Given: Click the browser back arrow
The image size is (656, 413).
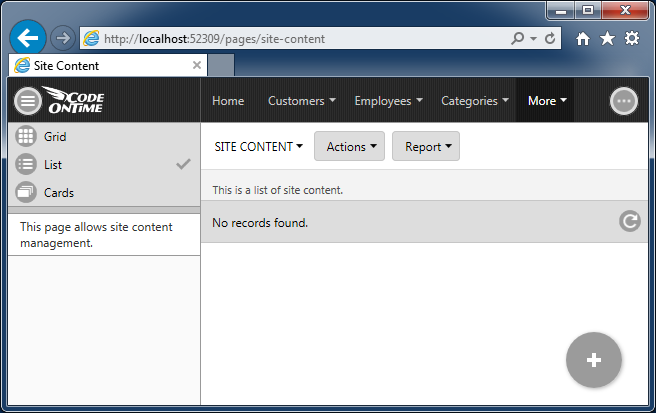Looking at the screenshot, I should point(27,38).
